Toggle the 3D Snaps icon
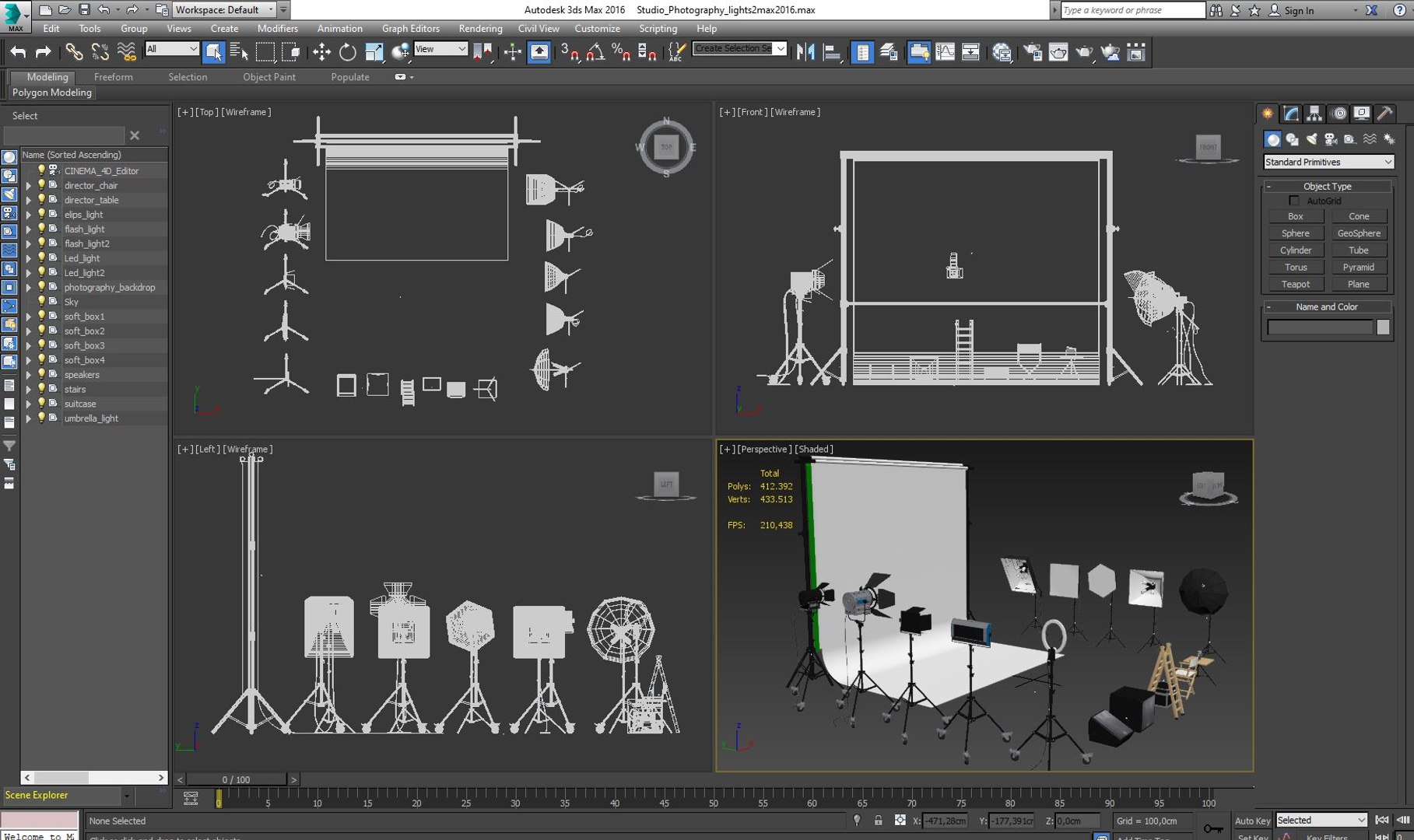This screenshot has height=840, width=1414. point(570,52)
